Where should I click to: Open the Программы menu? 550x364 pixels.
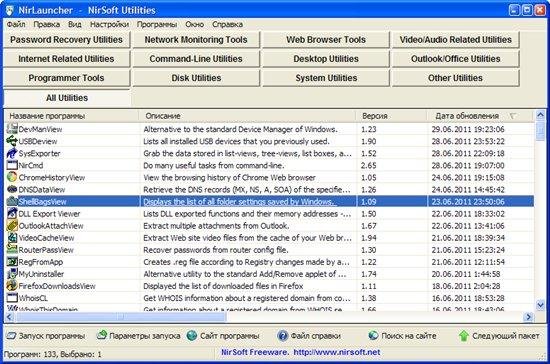pos(157,25)
